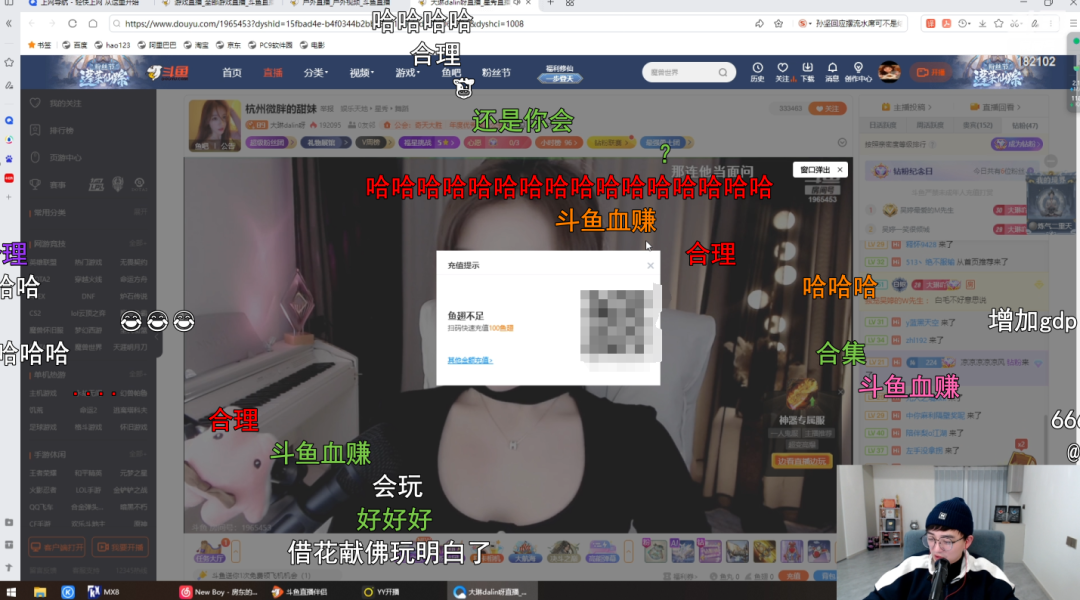Image resolution: width=1080 pixels, height=600 pixels.
Task: Open the 关注 heart icon in Douyu header
Action: pos(782,72)
